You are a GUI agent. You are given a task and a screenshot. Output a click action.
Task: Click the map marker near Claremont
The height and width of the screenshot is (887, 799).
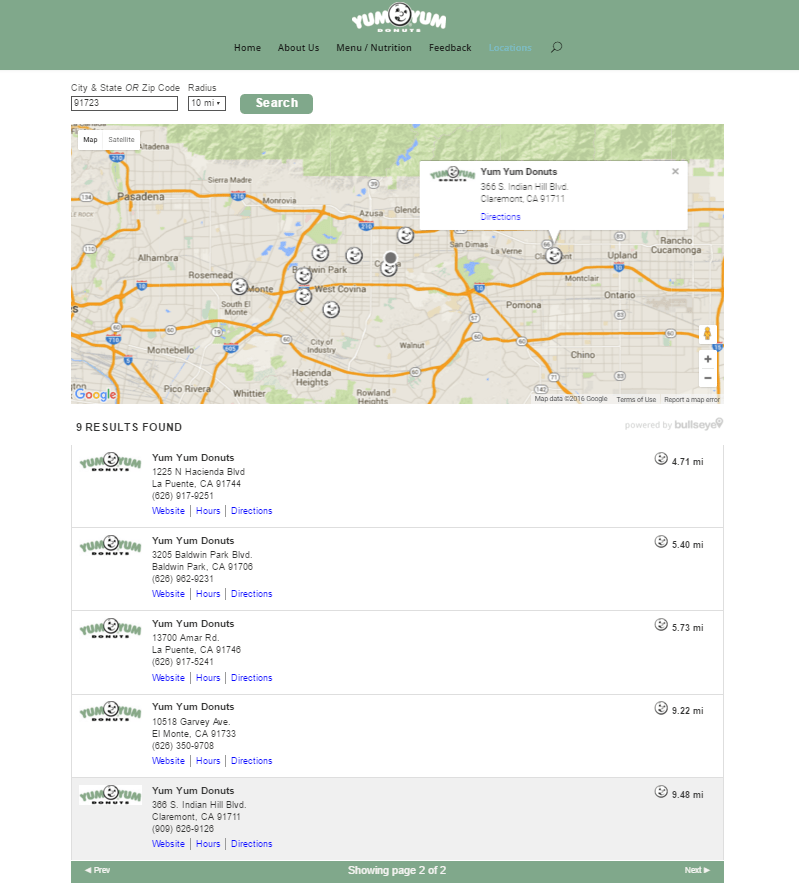pos(553,256)
